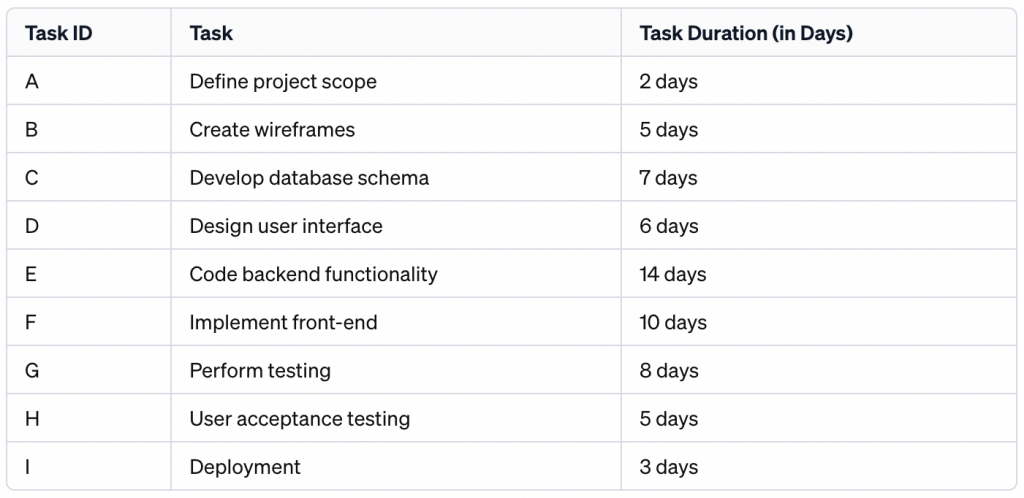Click the Task ID cell labeled A
Viewport: 1024px width, 498px height.
[32, 82]
